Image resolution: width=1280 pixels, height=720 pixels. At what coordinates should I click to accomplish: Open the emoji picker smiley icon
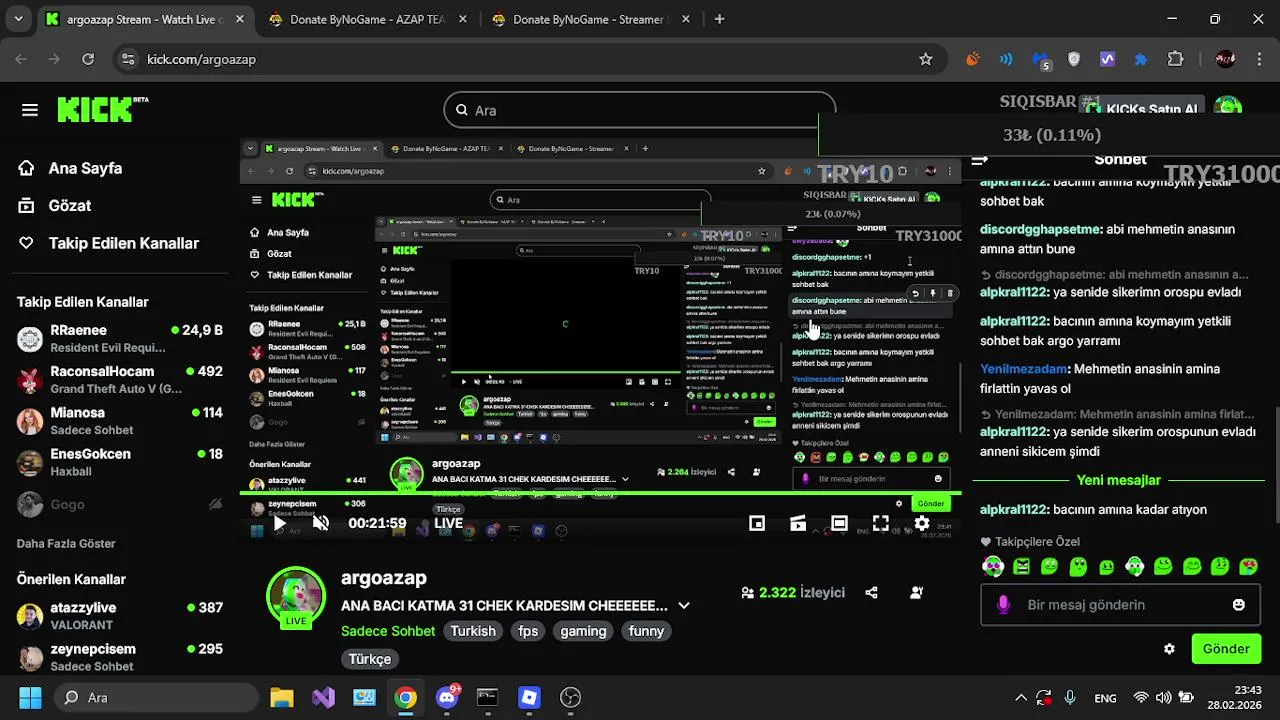coord(1239,605)
